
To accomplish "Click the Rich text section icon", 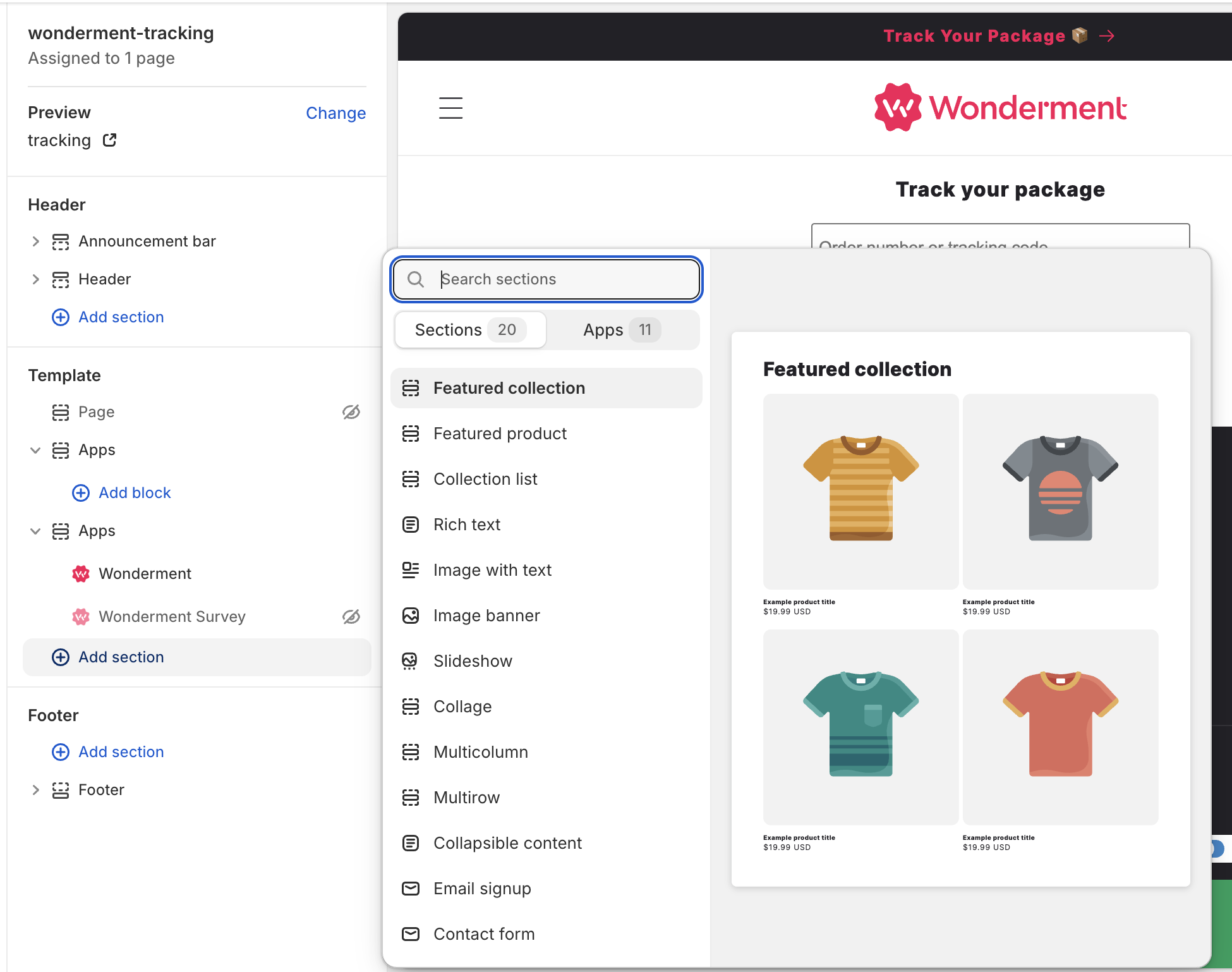I will pos(411,525).
